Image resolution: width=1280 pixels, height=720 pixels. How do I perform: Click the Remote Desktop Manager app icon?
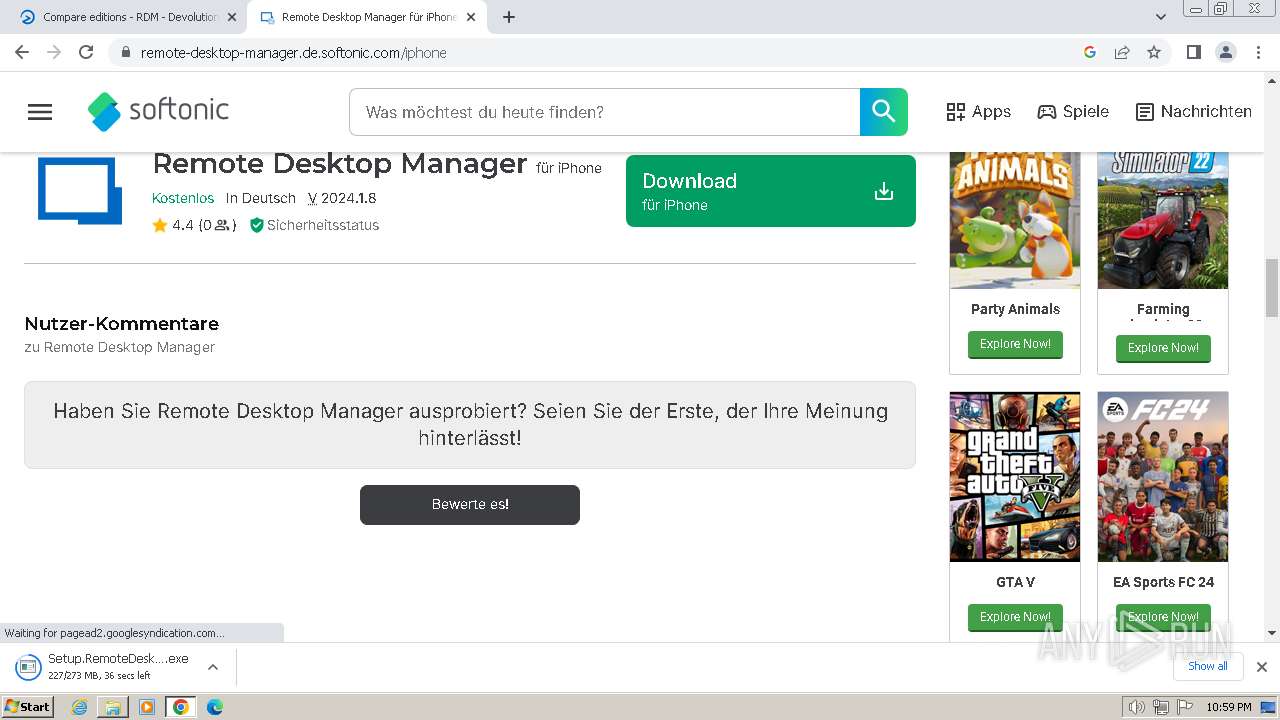pyautogui.click(x=80, y=189)
